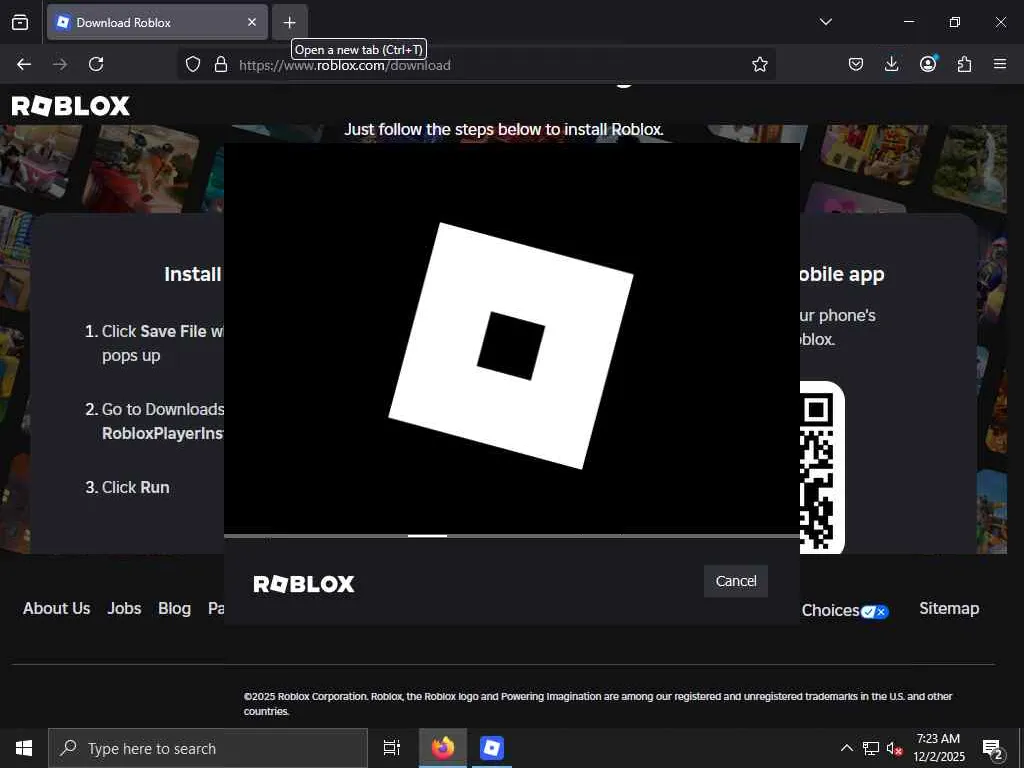The height and width of the screenshot is (768, 1024).
Task: Open the extensions puzzle icon
Action: tap(964, 64)
